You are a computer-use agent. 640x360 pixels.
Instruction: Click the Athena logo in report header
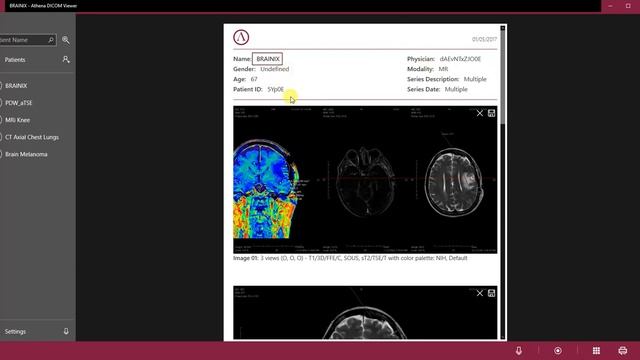pyautogui.click(x=241, y=37)
